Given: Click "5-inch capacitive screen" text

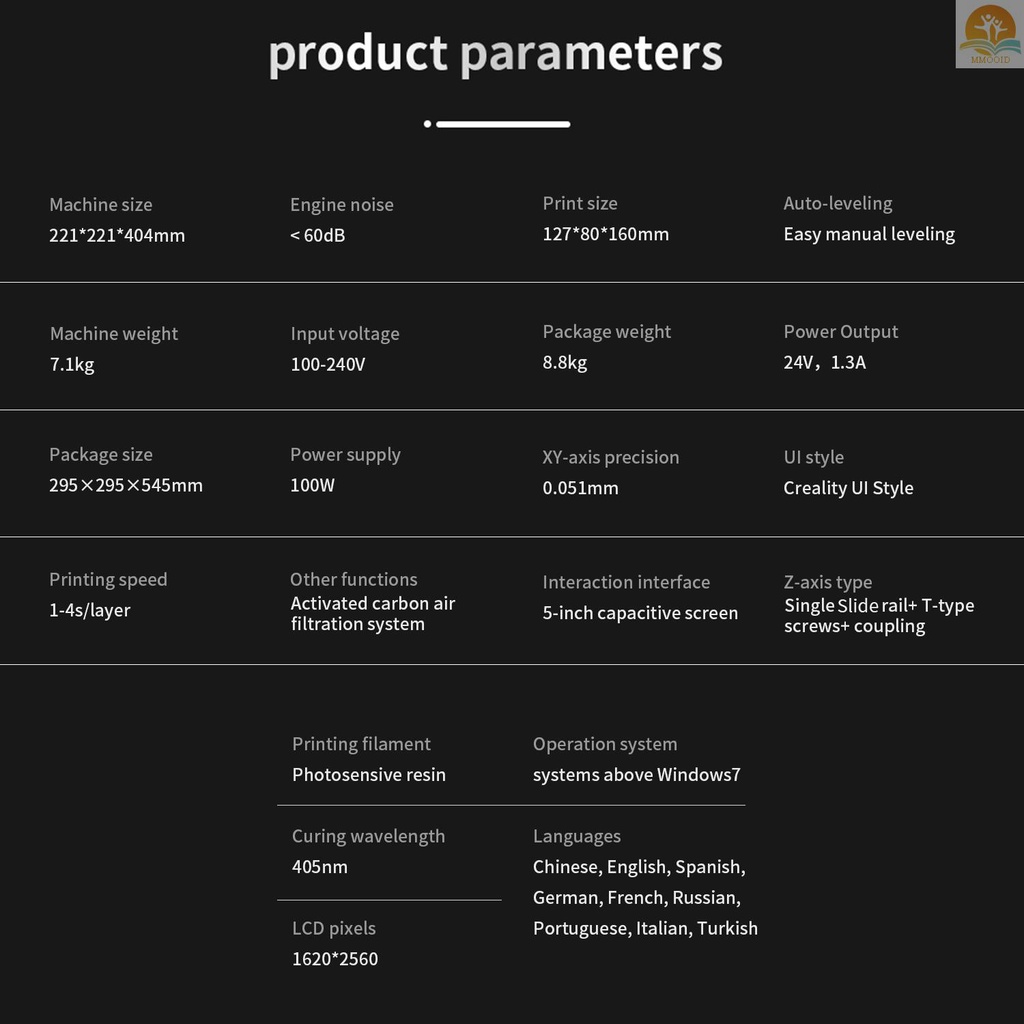Looking at the screenshot, I should (x=640, y=613).
